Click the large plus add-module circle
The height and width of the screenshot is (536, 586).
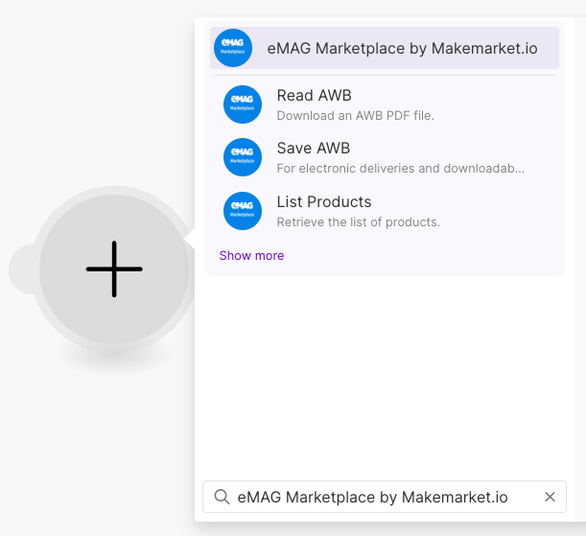(114, 269)
